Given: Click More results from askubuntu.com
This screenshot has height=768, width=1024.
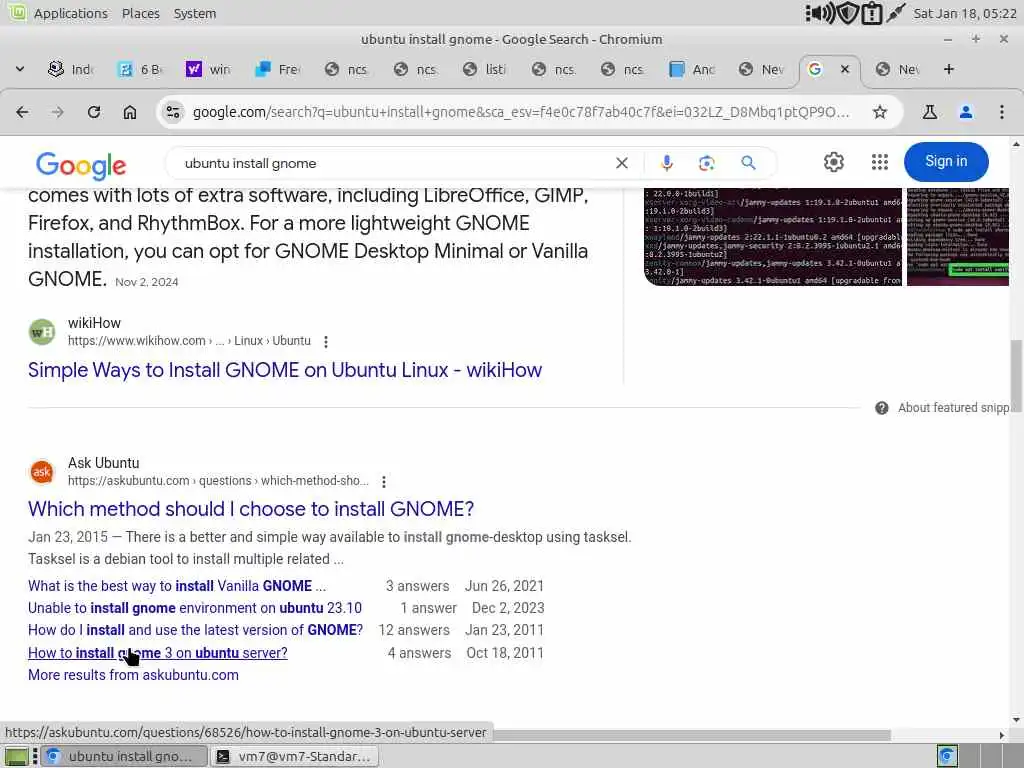Looking at the screenshot, I should (133, 675).
